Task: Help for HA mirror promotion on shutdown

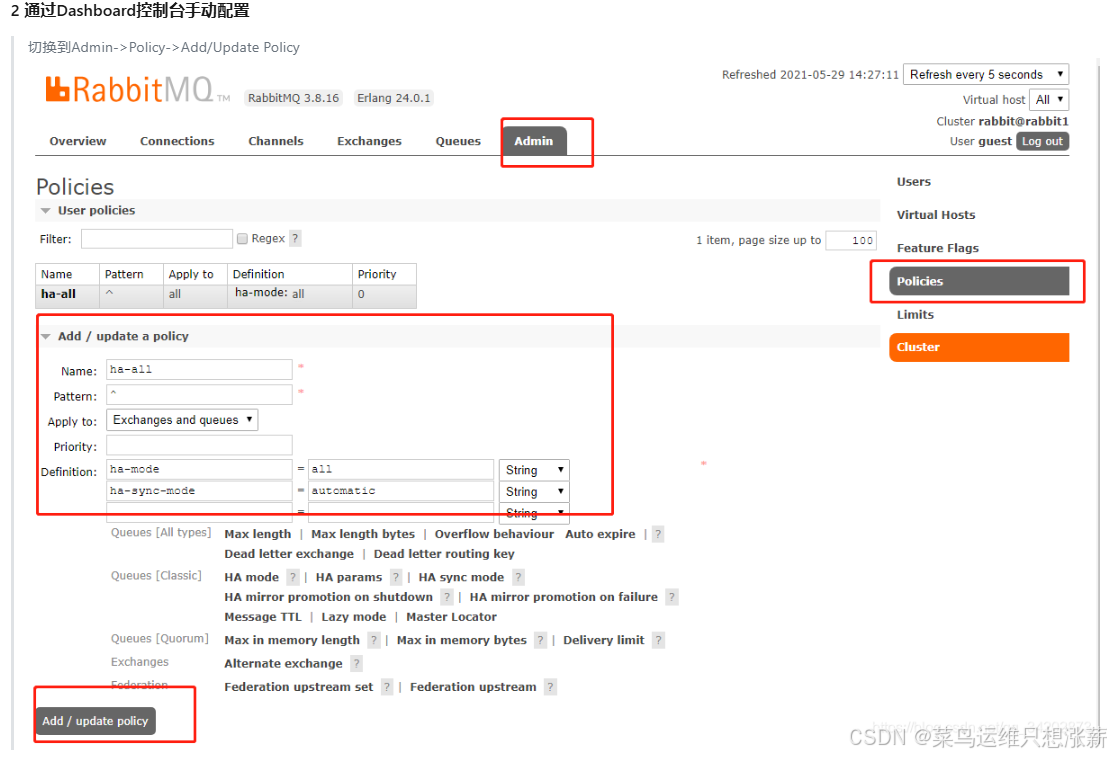Action: [446, 598]
